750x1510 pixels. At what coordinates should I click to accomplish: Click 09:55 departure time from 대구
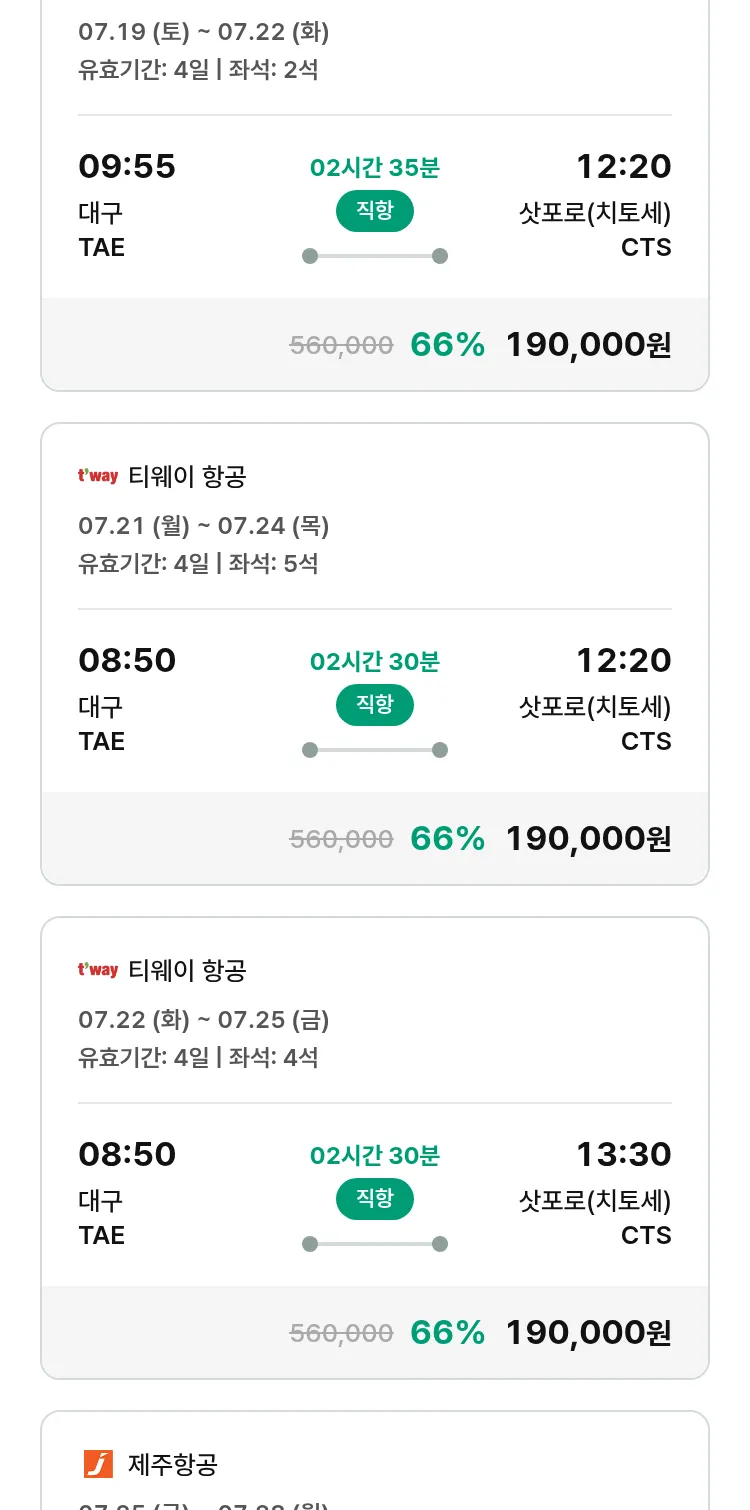(x=127, y=166)
